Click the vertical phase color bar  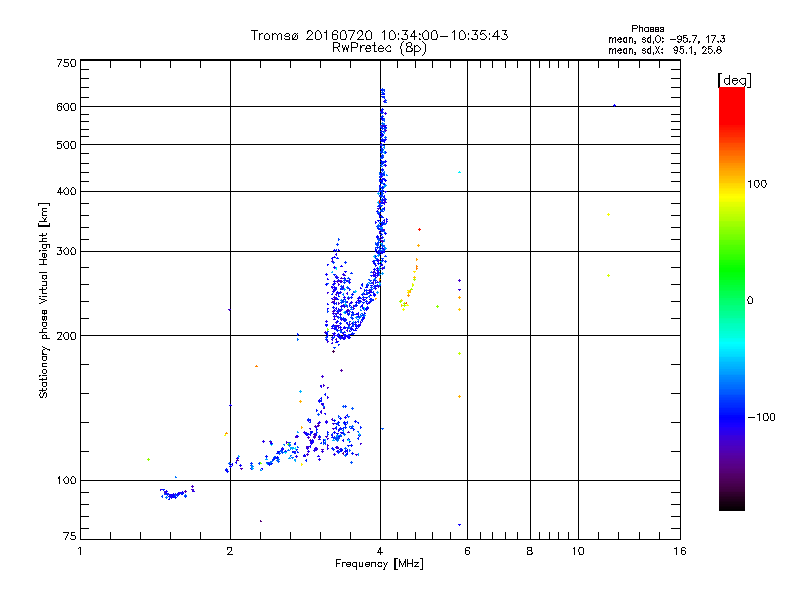tap(732, 299)
